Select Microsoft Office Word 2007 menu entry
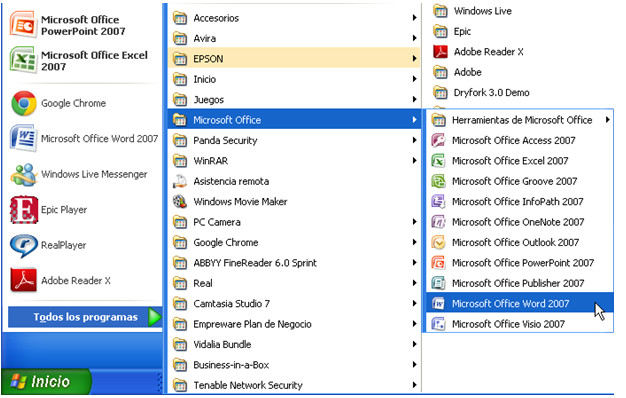The height and width of the screenshot is (398, 626). (519, 303)
